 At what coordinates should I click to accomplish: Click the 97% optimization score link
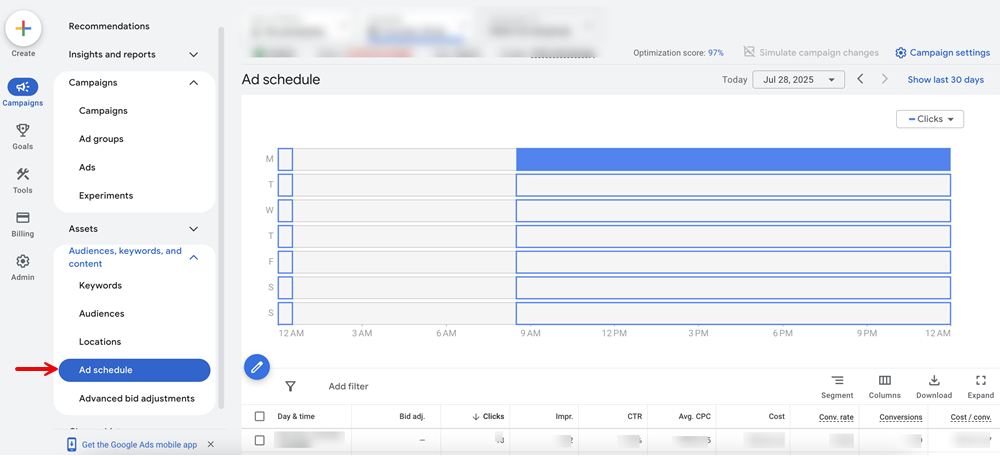click(716, 53)
